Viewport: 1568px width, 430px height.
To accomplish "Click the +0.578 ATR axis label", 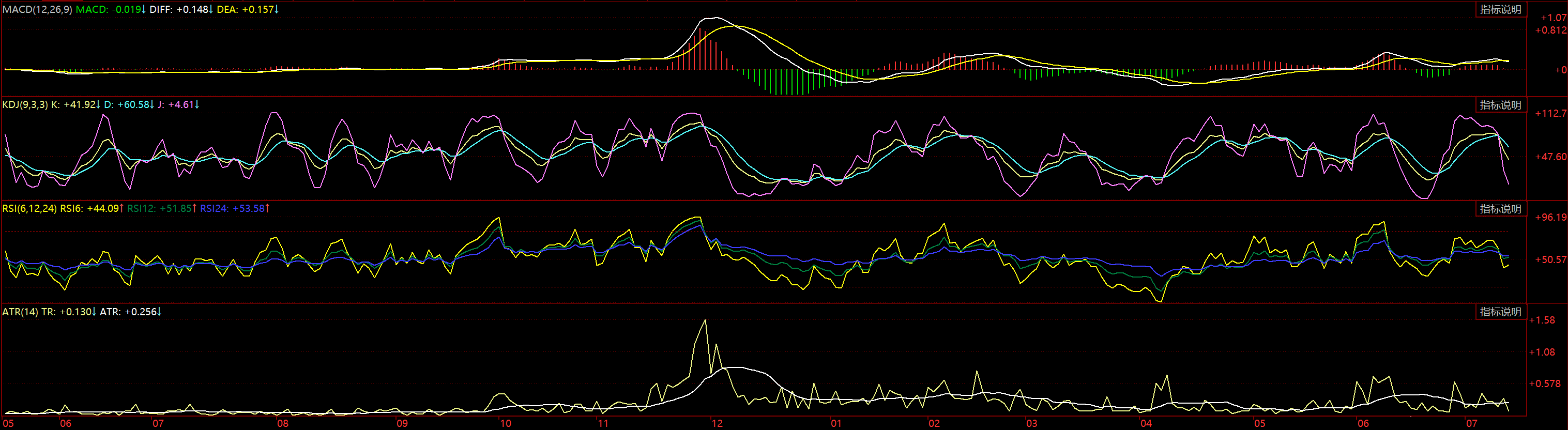I will point(1545,384).
